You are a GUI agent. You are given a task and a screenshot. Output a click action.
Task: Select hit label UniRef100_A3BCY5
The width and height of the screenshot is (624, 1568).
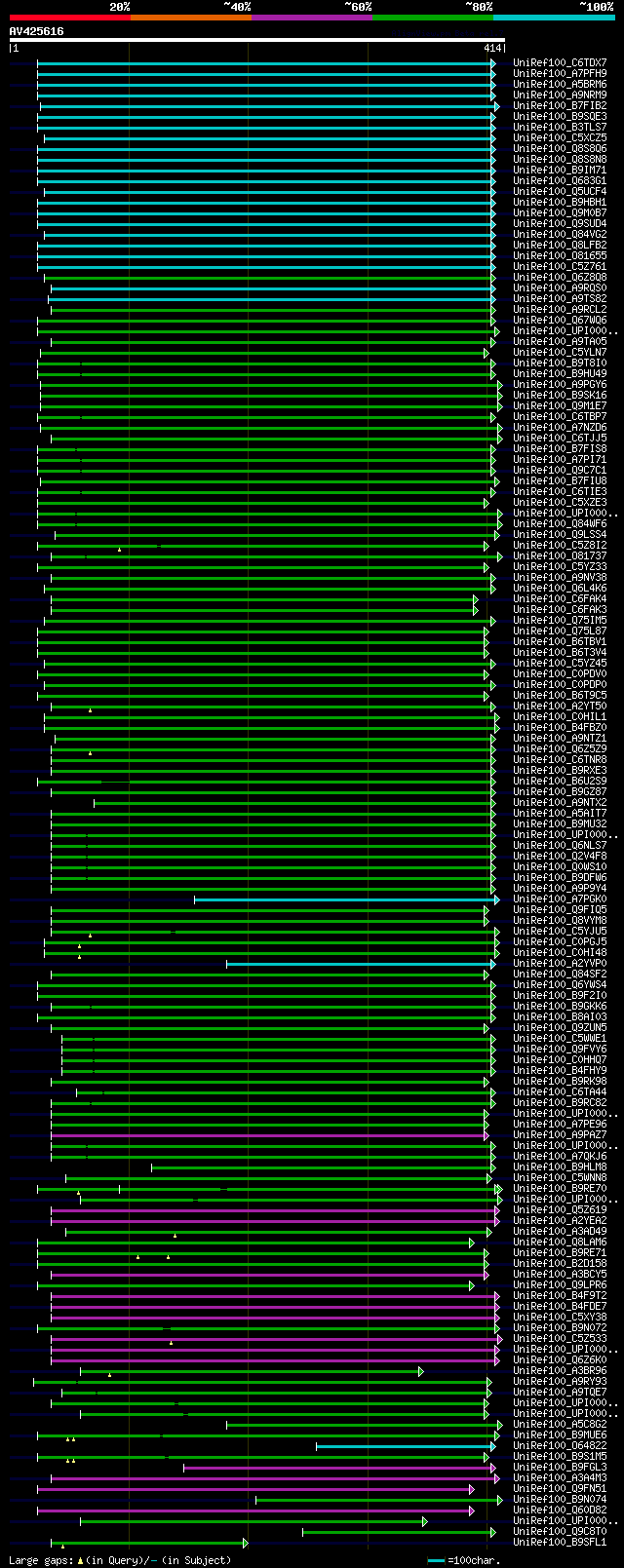point(560,1274)
